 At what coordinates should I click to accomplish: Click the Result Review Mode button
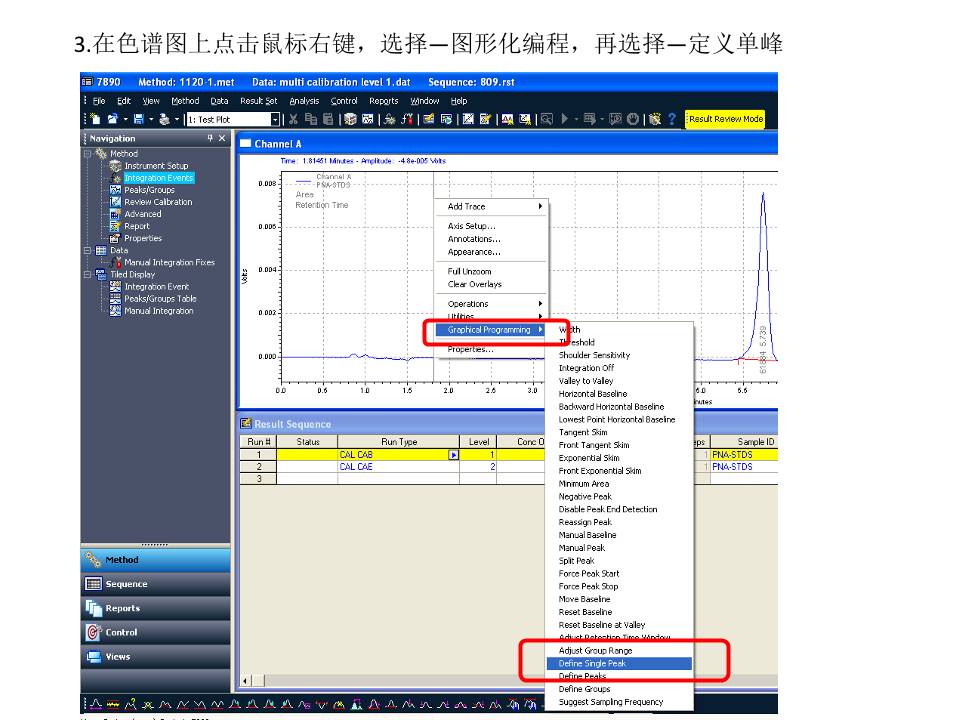(x=726, y=119)
